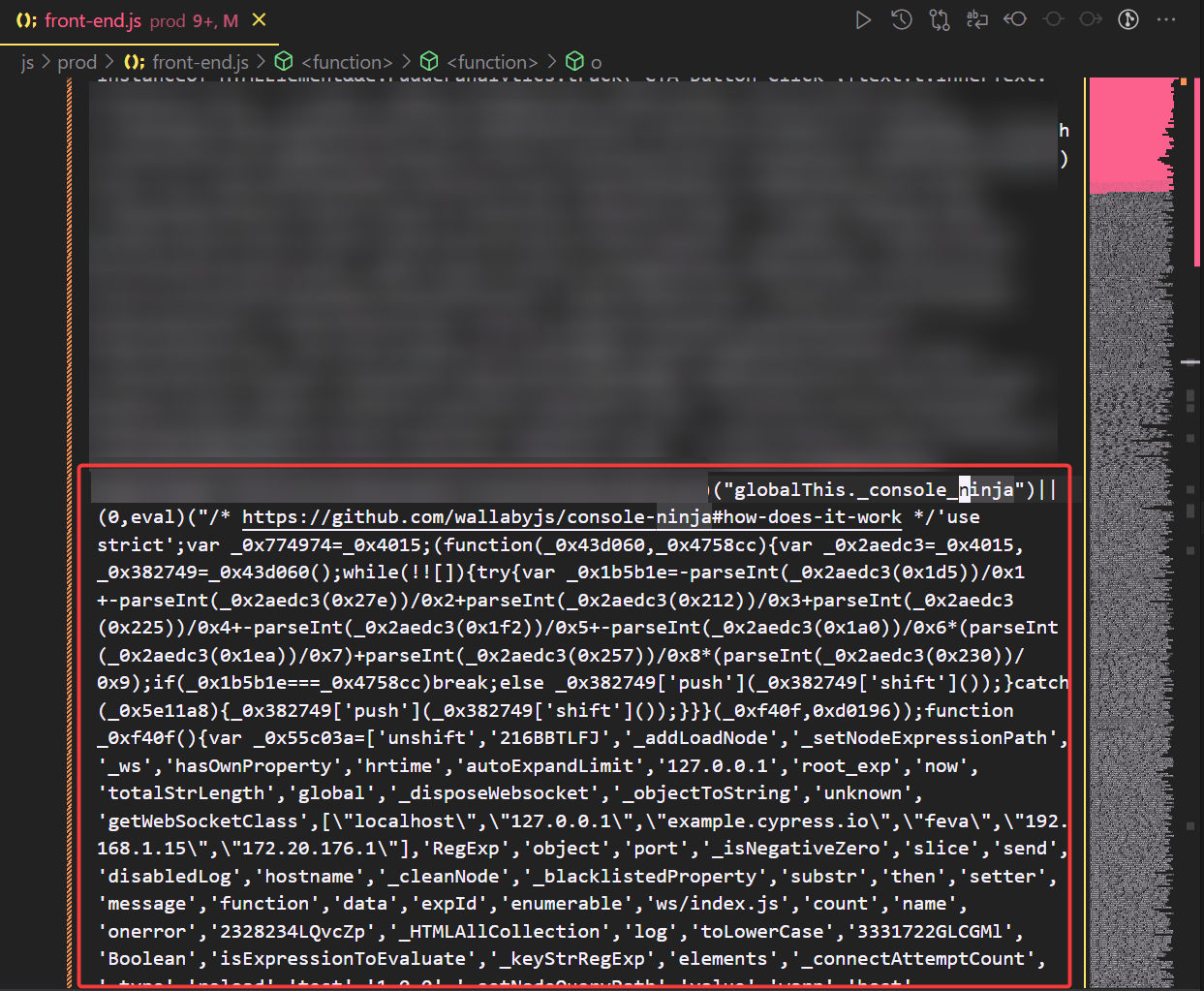
Task: Click the green cube beside first <function> breadcrumb
Action: [283, 61]
